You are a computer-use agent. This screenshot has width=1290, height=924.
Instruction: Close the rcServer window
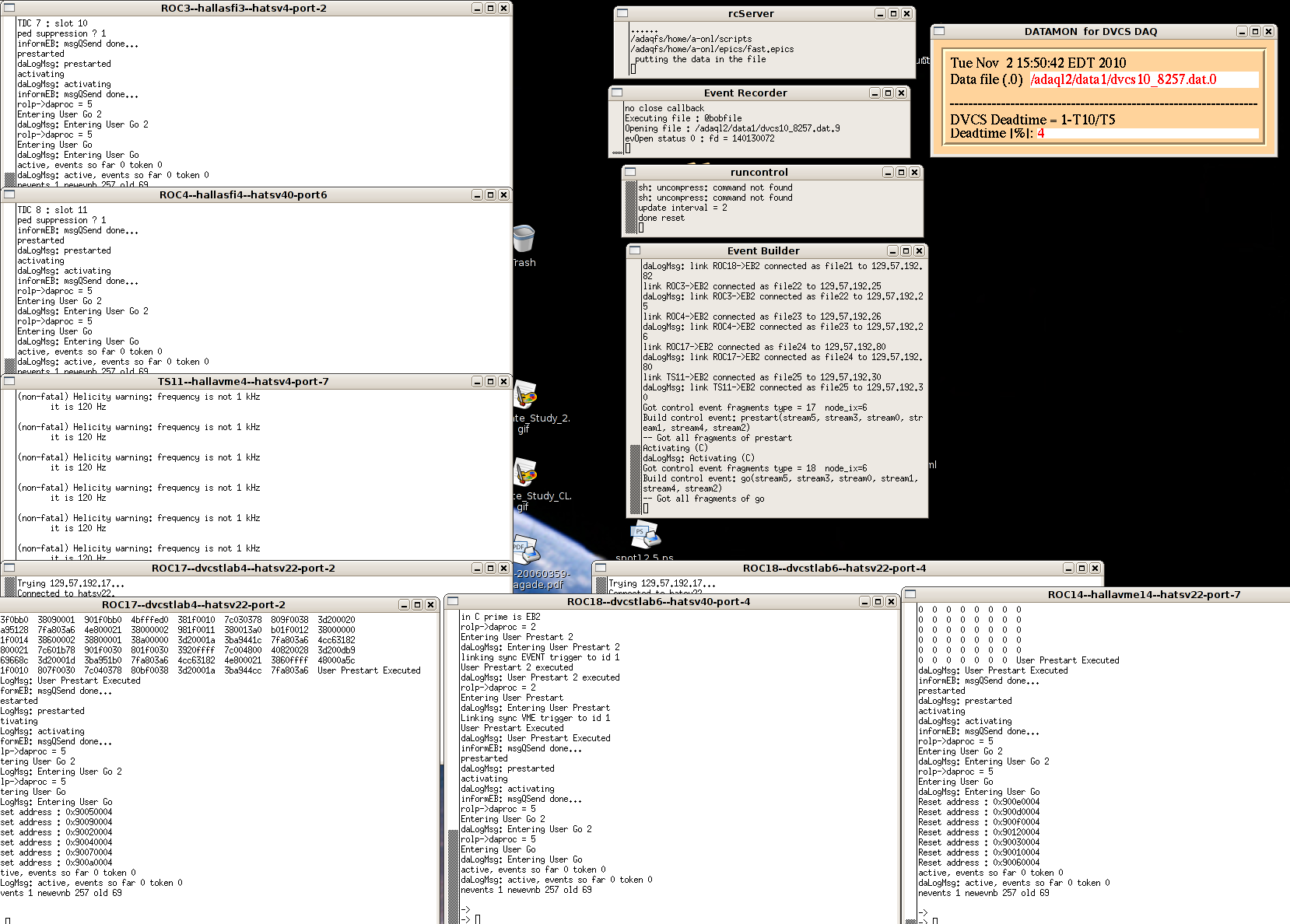pyautogui.click(x=906, y=13)
